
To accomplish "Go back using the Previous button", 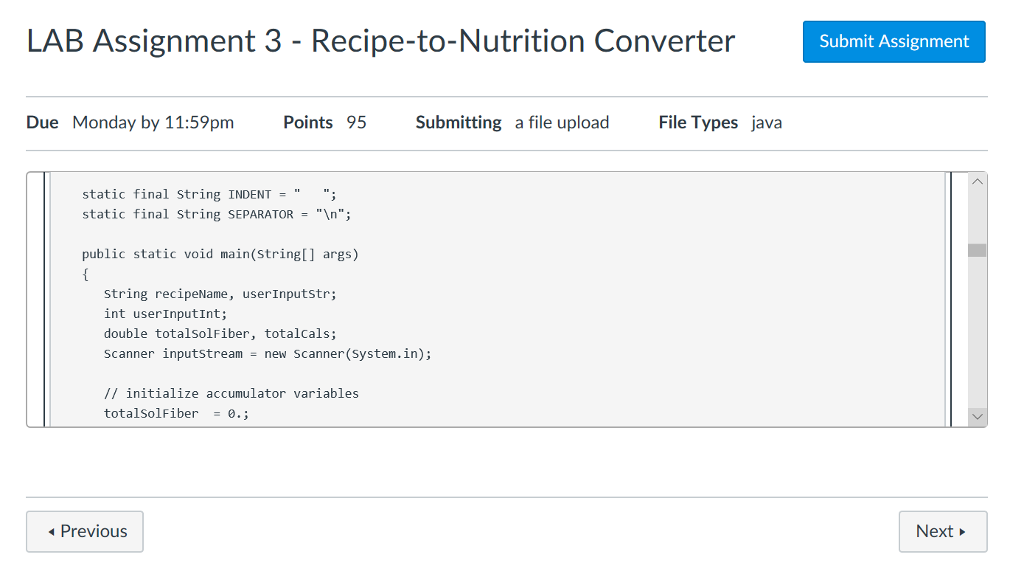I will click(x=84, y=531).
